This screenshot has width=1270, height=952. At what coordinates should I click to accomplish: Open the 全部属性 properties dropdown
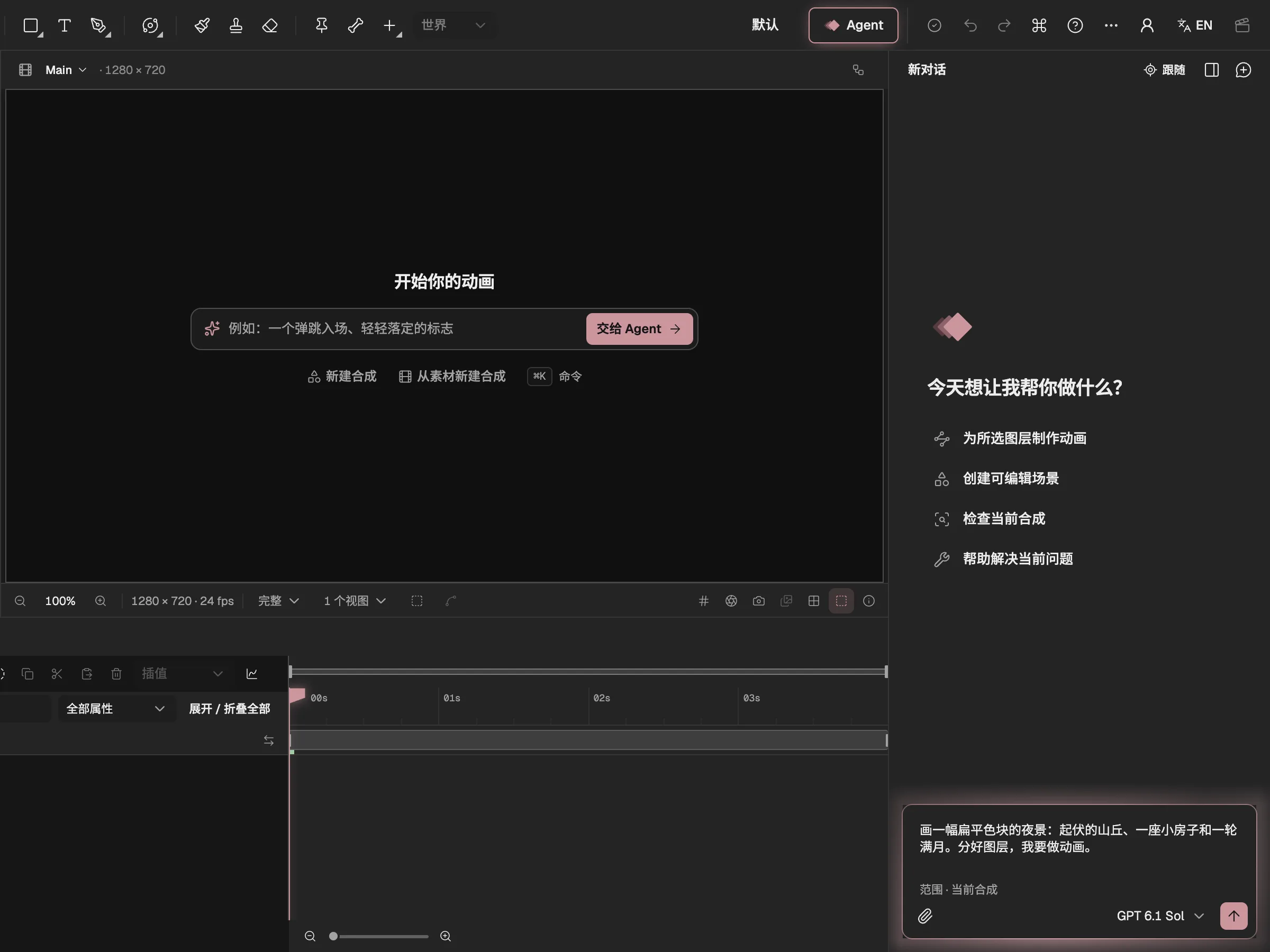click(x=116, y=709)
